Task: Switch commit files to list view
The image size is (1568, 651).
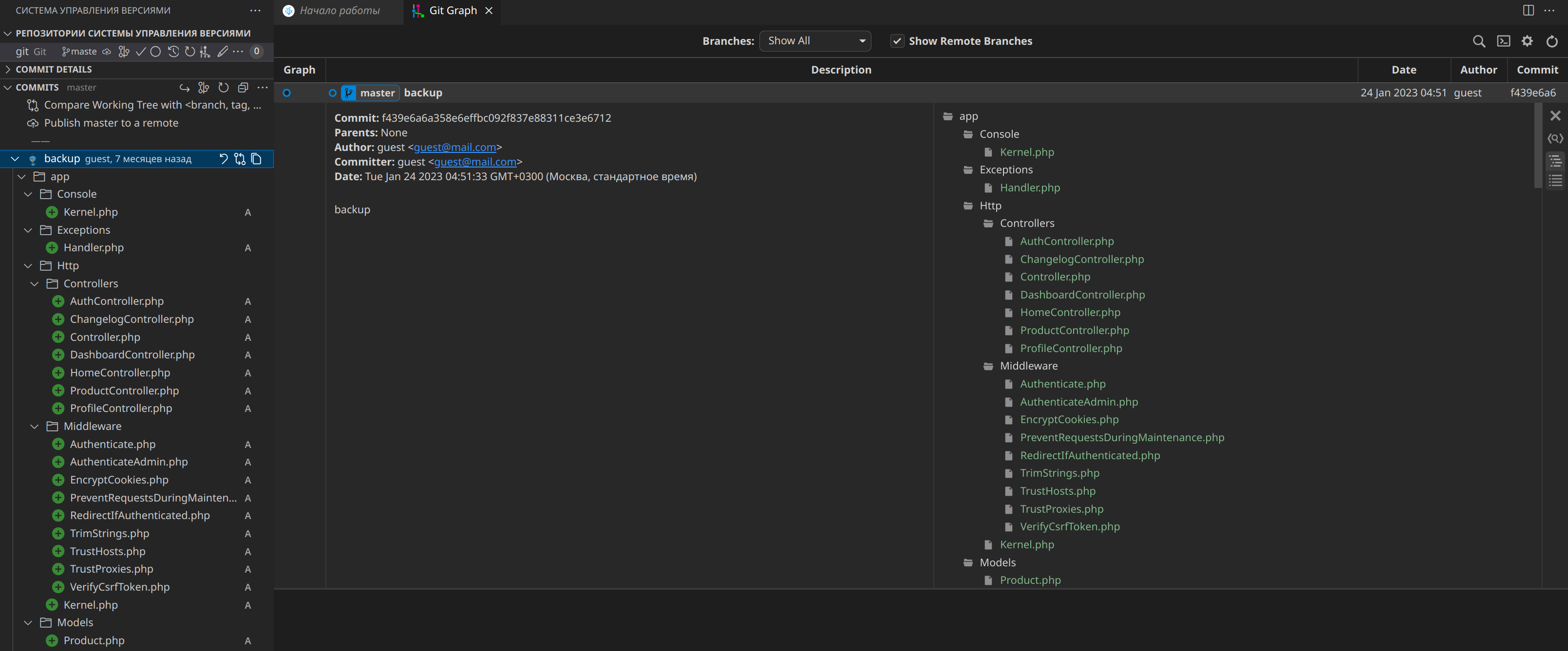Action: (1555, 181)
